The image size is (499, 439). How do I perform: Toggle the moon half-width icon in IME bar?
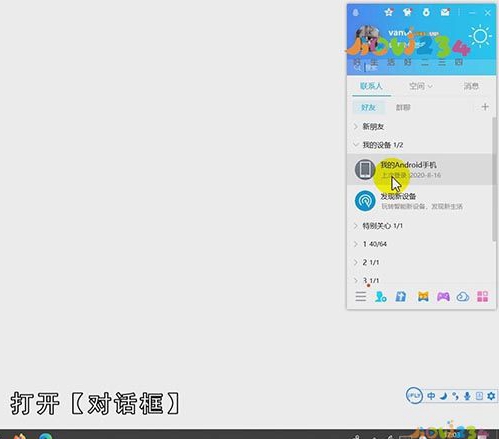pyautogui.click(x=443, y=396)
